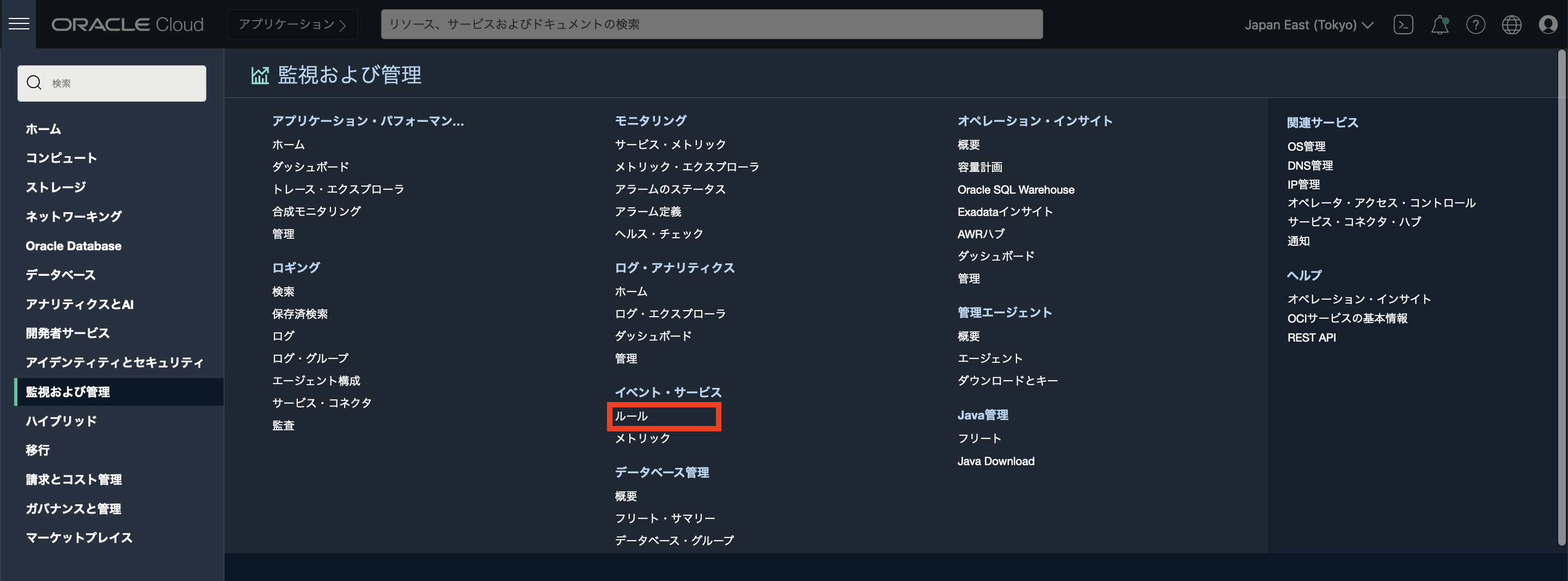1568x581 pixels.
Task: Open the Java Download page
Action: (996, 461)
